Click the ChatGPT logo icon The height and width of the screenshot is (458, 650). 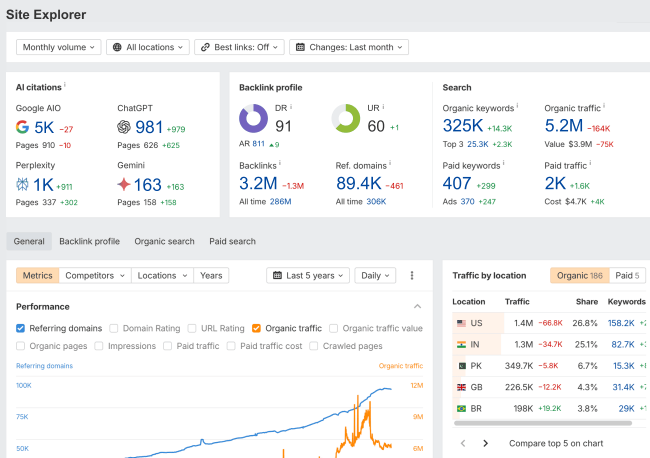pos(124,127)
